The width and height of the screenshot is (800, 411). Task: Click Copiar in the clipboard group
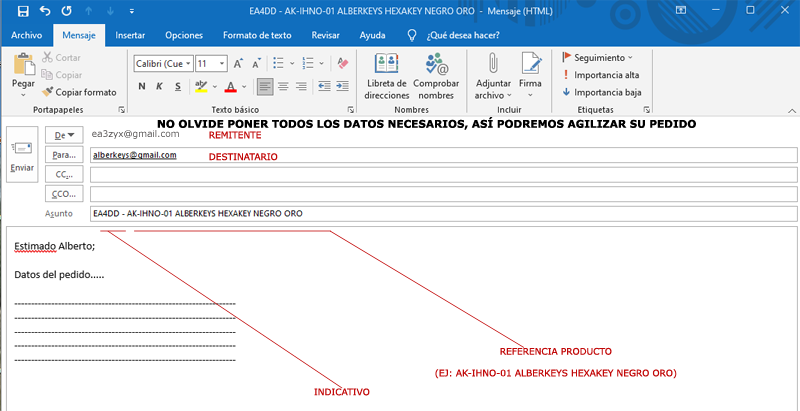pyautogui.click(x=62, y=75)
